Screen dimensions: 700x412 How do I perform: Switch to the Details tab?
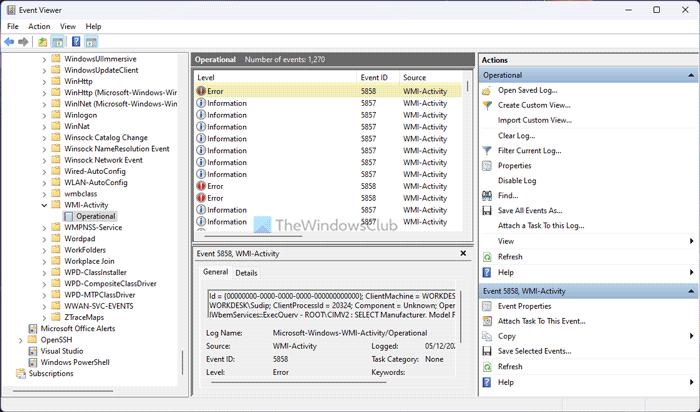(x=246, y=273)
